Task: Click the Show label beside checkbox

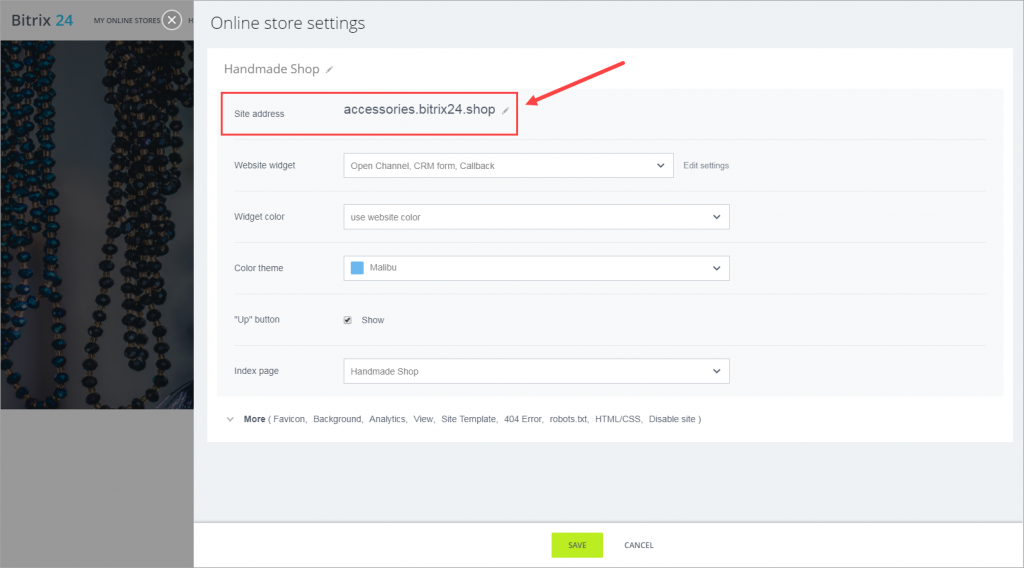Action: [373, 321]
